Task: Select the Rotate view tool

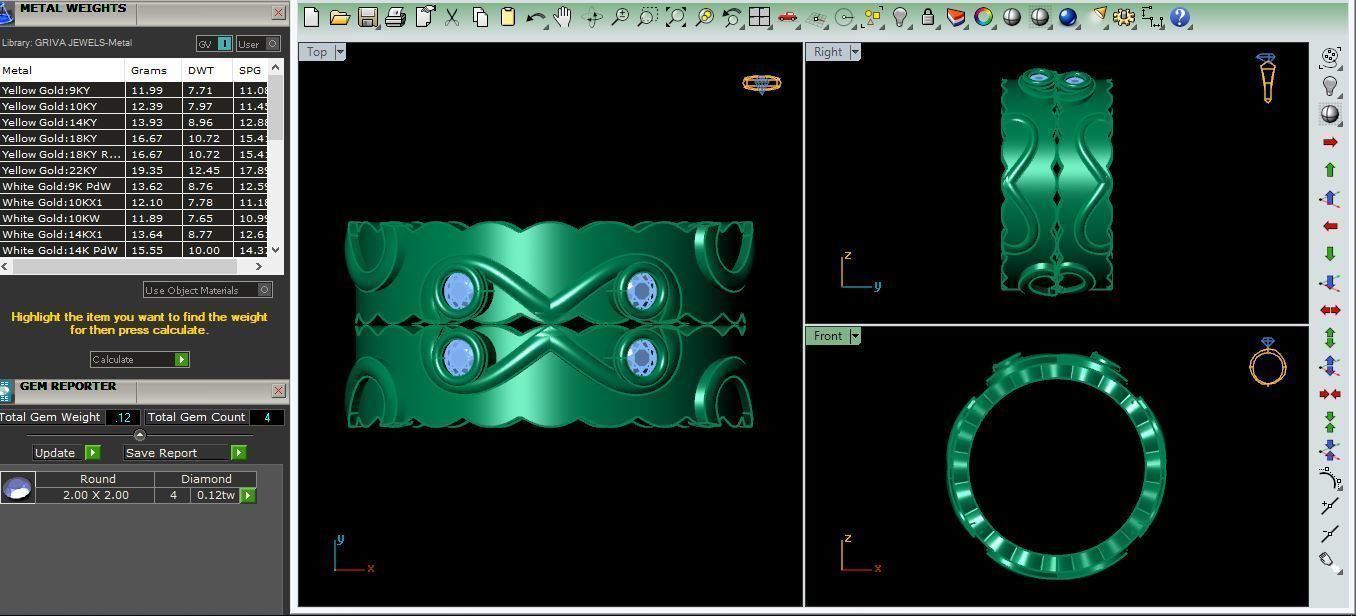Action: [x=591, y=17]
